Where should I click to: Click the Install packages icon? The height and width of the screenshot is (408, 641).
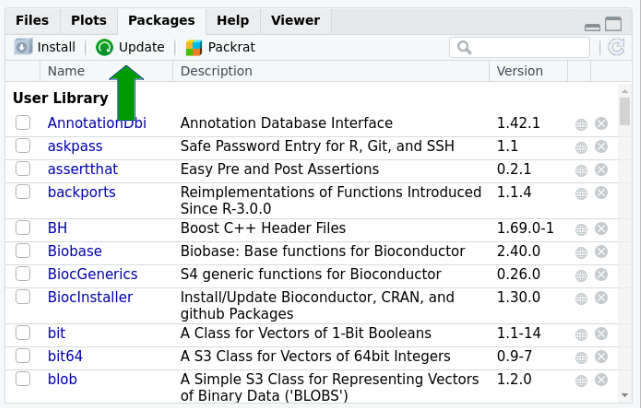click(23, 47)
